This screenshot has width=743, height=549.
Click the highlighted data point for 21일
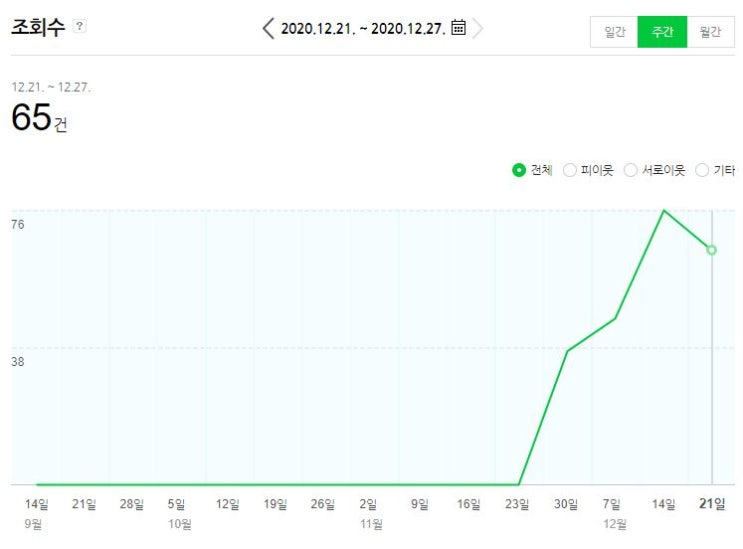pos(711,250)
